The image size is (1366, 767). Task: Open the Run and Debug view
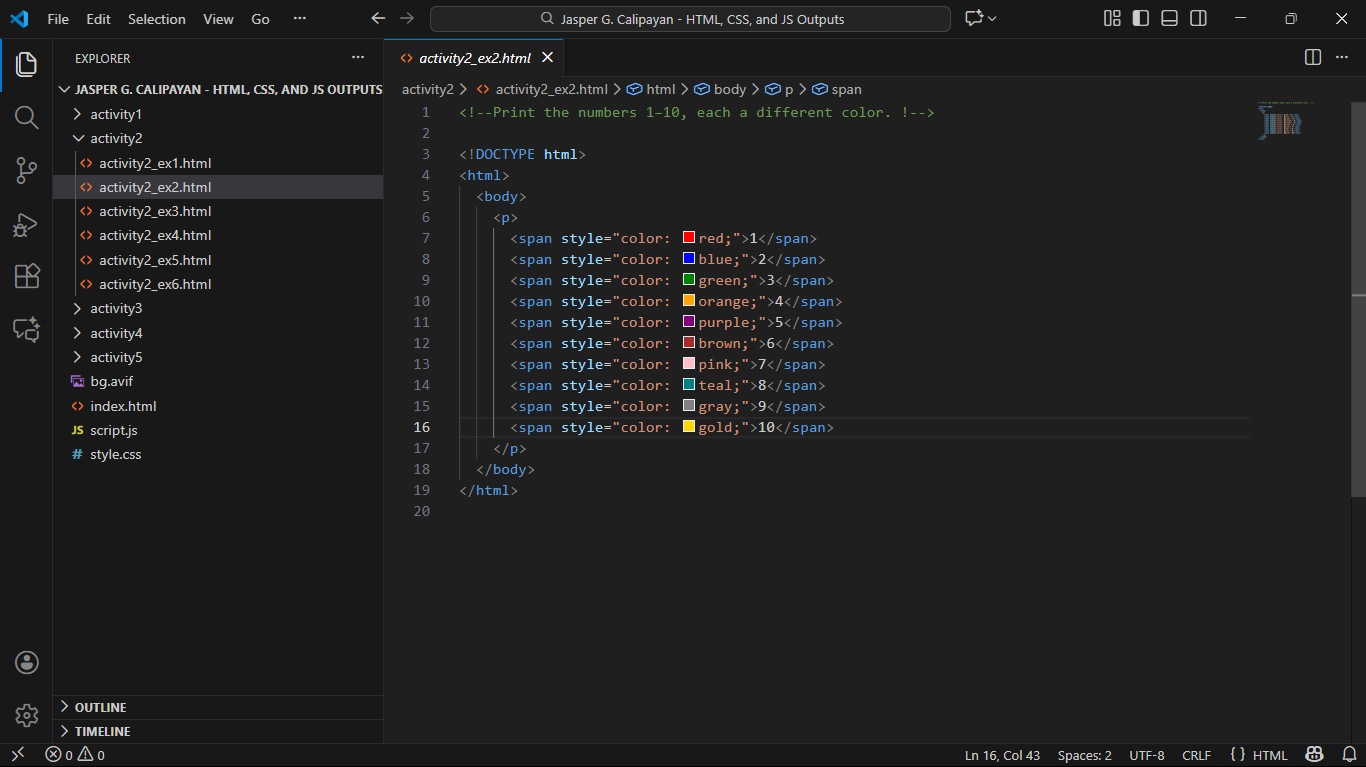27,224
